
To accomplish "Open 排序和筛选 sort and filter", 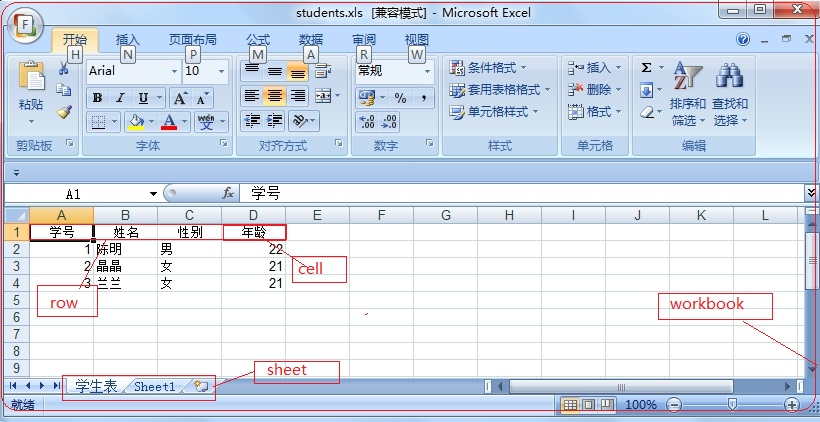I will [688, 94].
